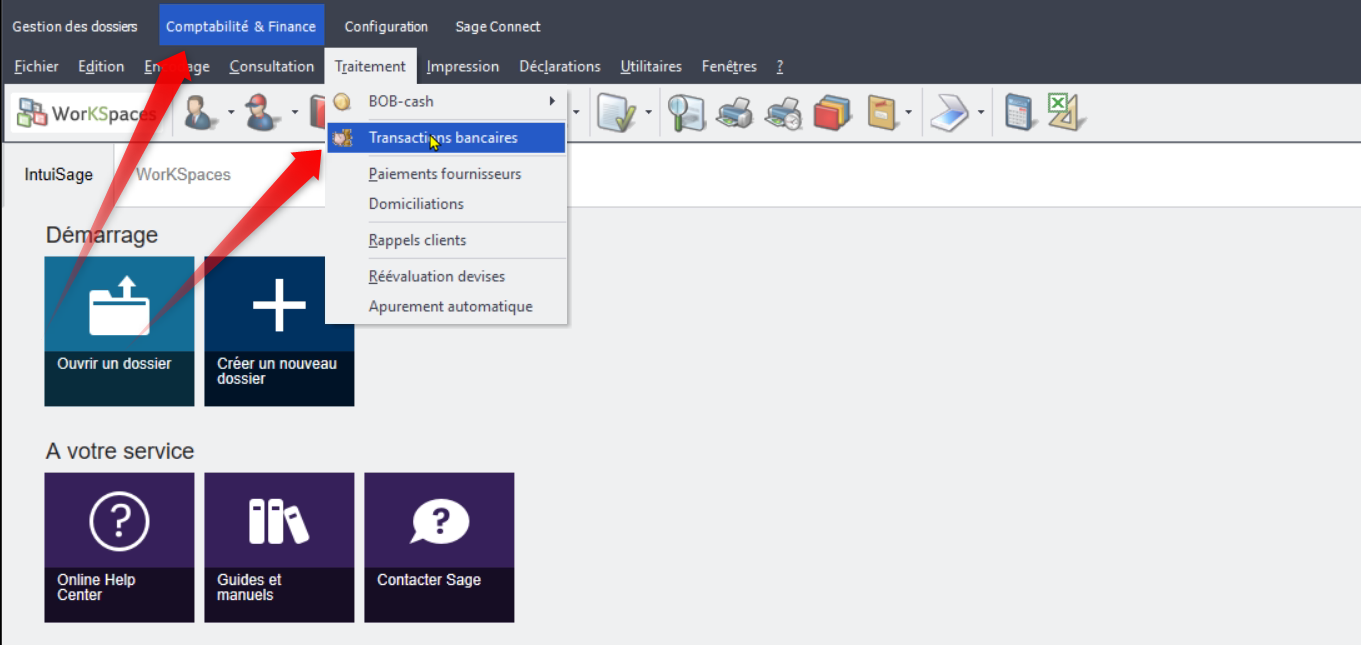The image size is (1361, 645).
Task: Choose Domiciliations from the Traitement menu
Action: (446, 204)
